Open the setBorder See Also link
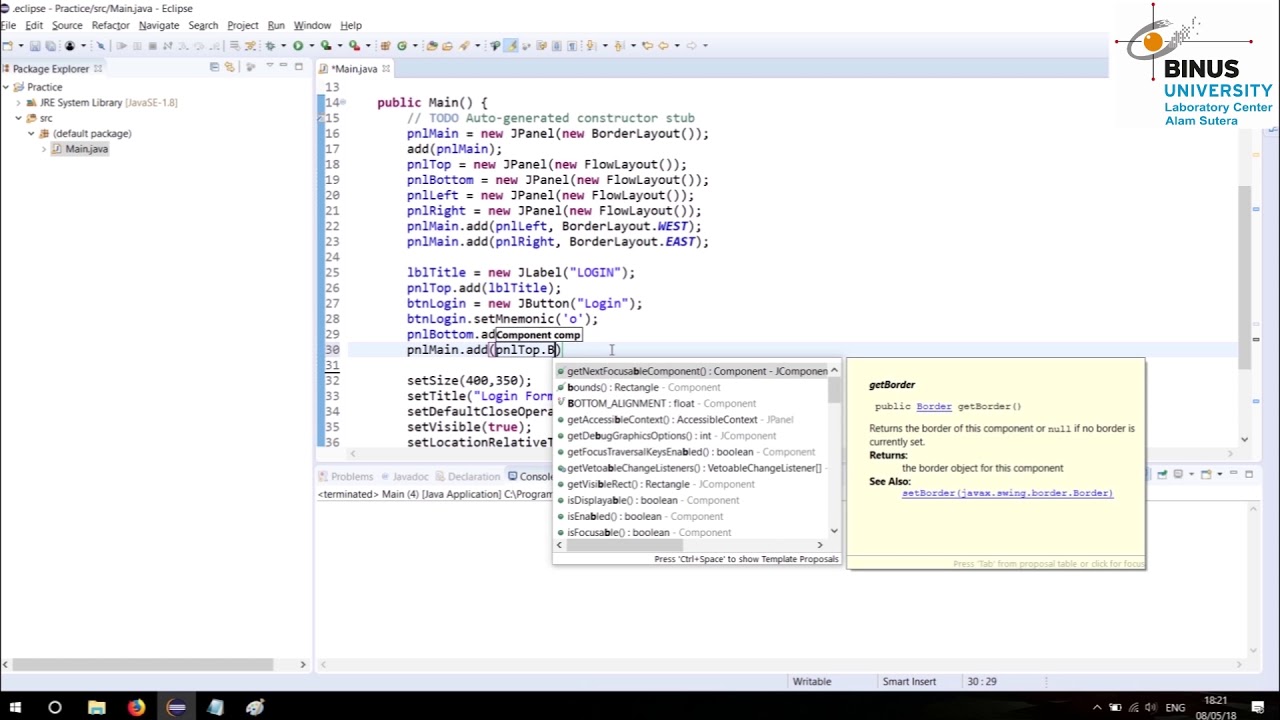 1007,493
